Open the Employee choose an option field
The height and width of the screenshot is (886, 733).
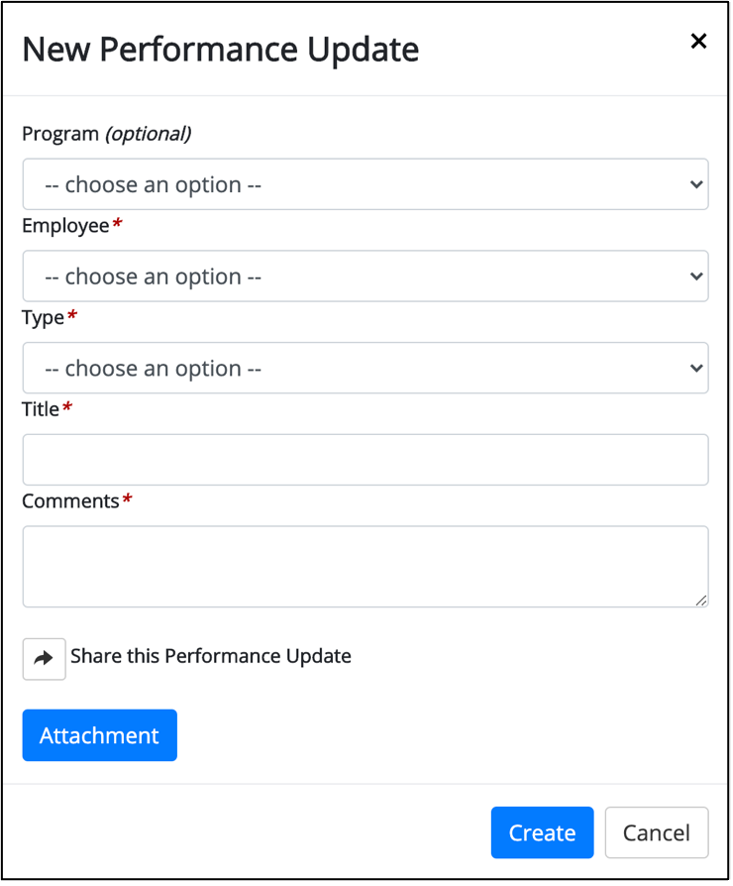(365, 276)
